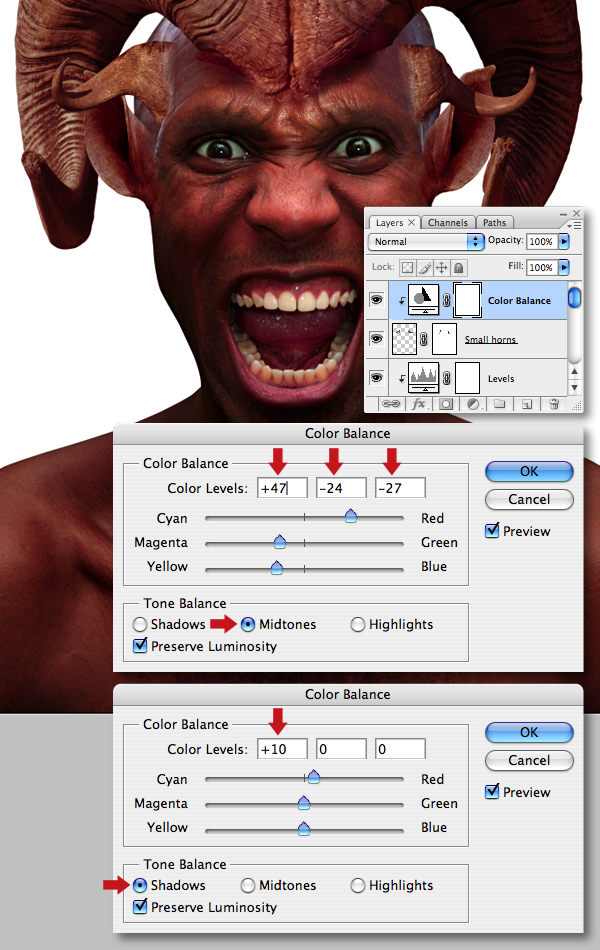
Task: Click Cancel in the Midtones Color Balance dialog
Action: coord(529,499)
